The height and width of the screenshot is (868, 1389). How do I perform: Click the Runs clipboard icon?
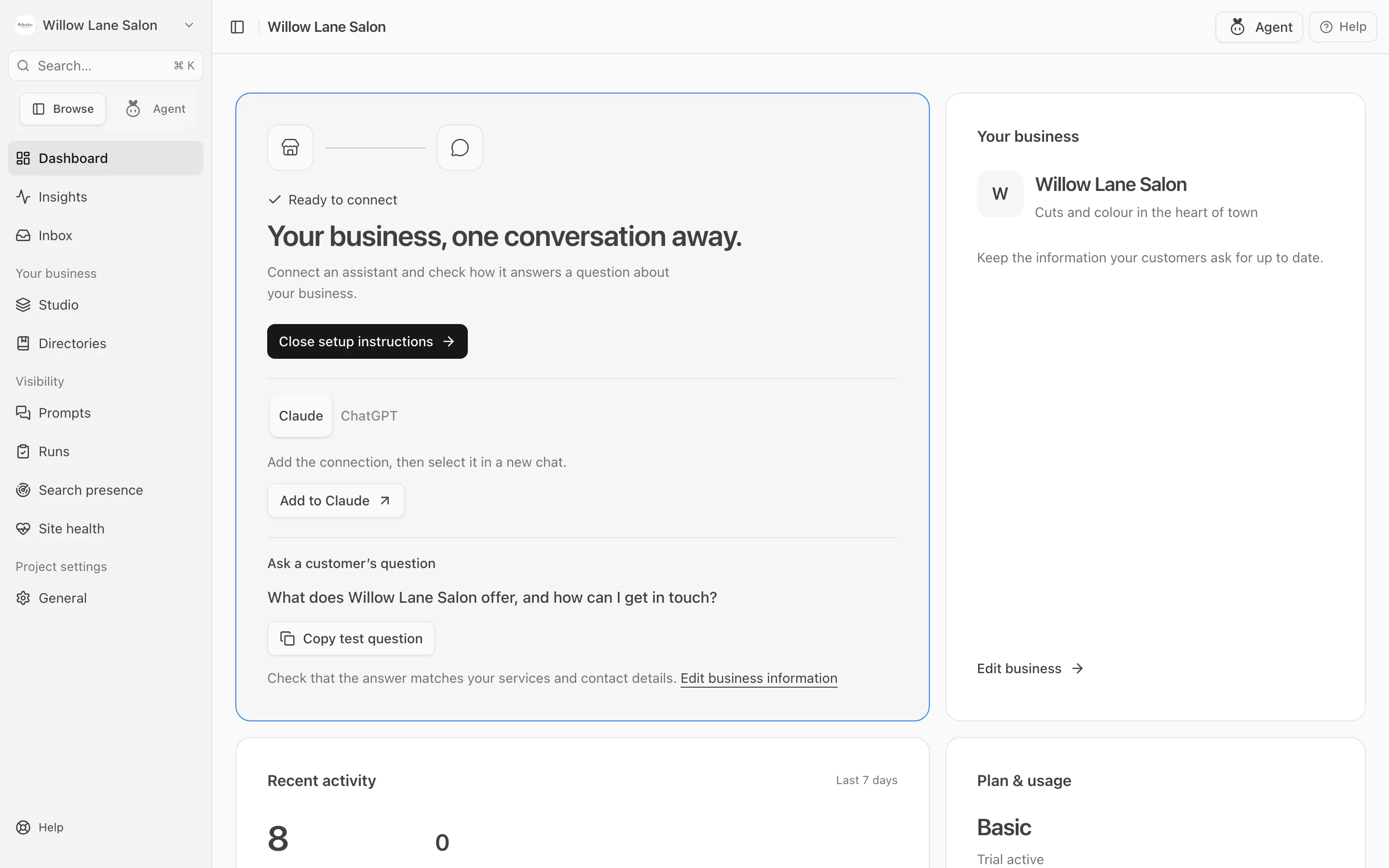point(23,451)
